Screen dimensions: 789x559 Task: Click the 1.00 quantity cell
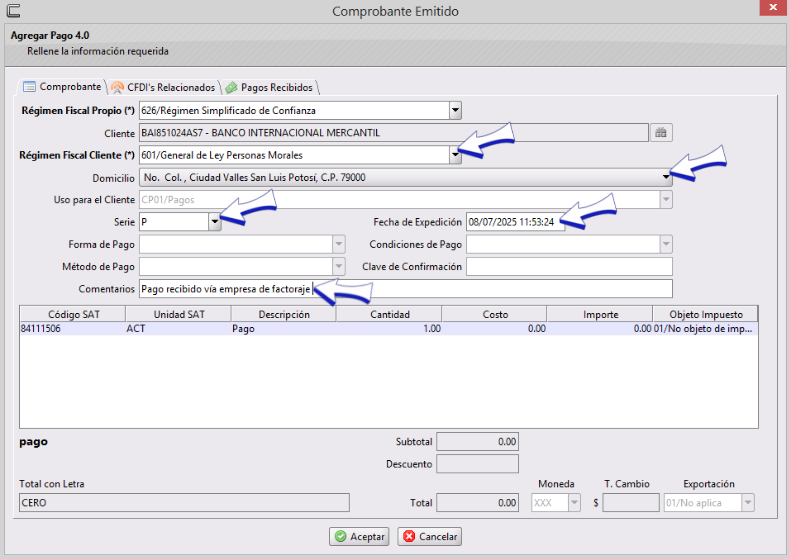(389, 329)
